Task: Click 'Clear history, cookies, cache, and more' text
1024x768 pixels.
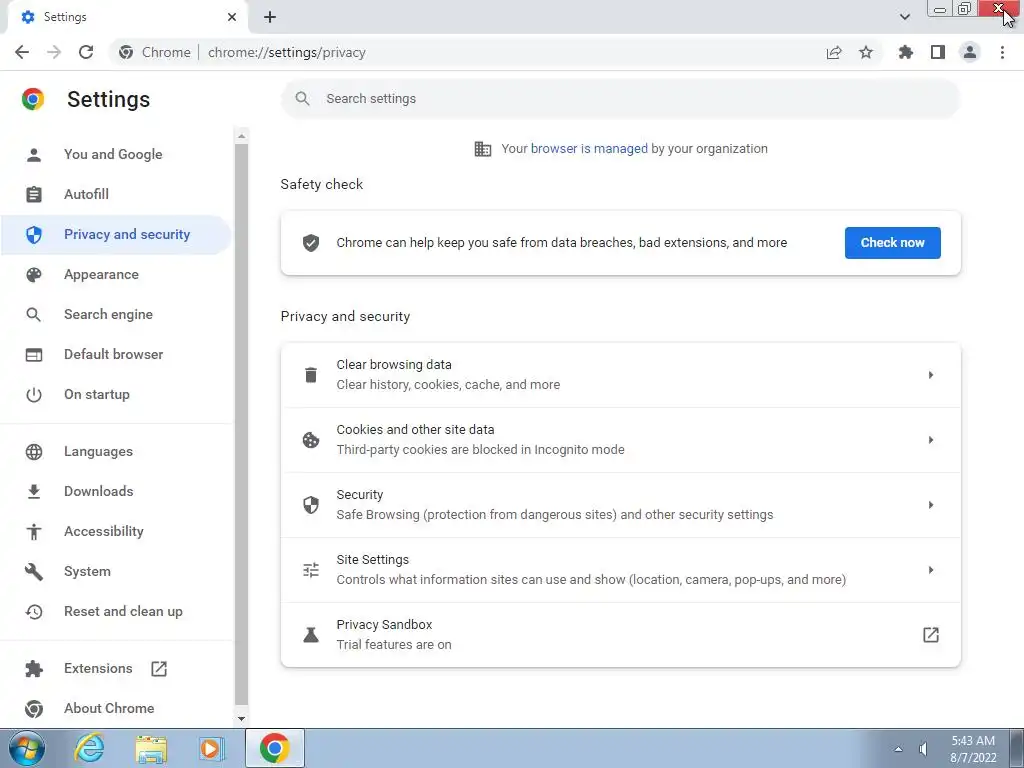Action: tap(448, 385)
